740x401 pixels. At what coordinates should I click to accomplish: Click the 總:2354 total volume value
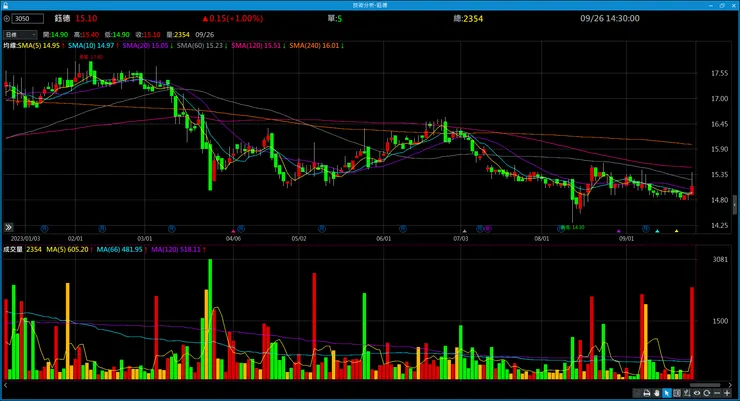468,18
